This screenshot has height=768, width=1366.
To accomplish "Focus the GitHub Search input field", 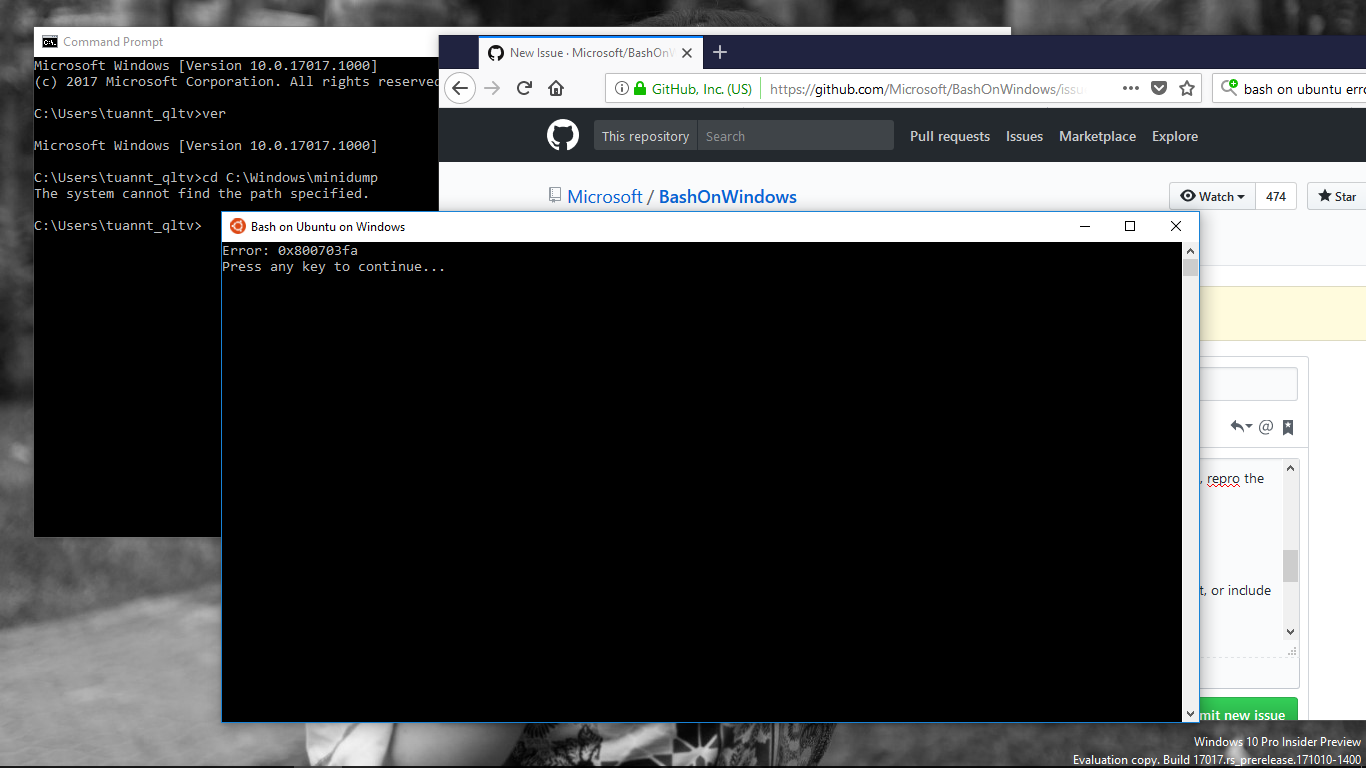I will [x=795, y=136].
